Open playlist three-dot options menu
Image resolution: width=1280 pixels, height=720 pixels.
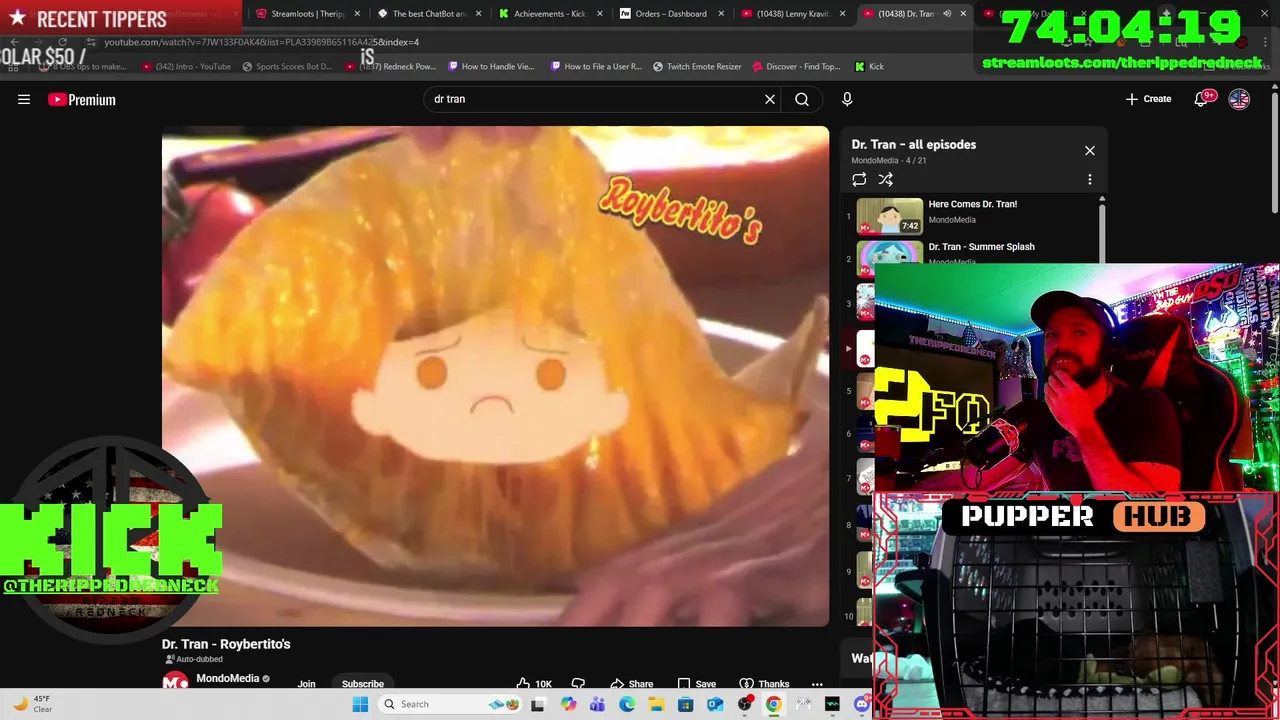click(1090, 180)
